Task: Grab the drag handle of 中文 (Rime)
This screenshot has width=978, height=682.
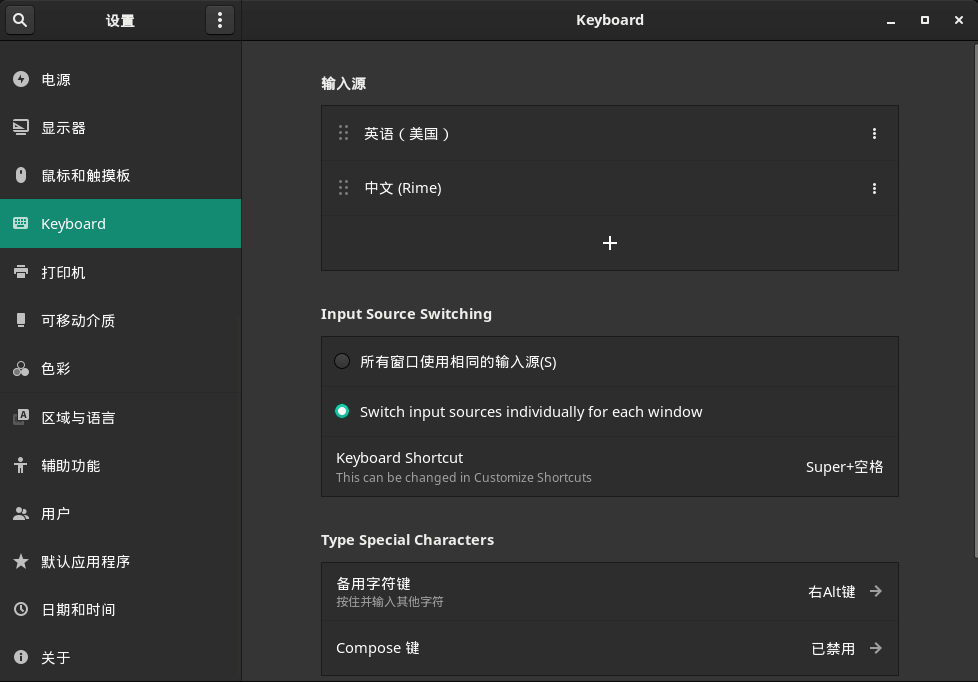Action: [x=343, y=188]
